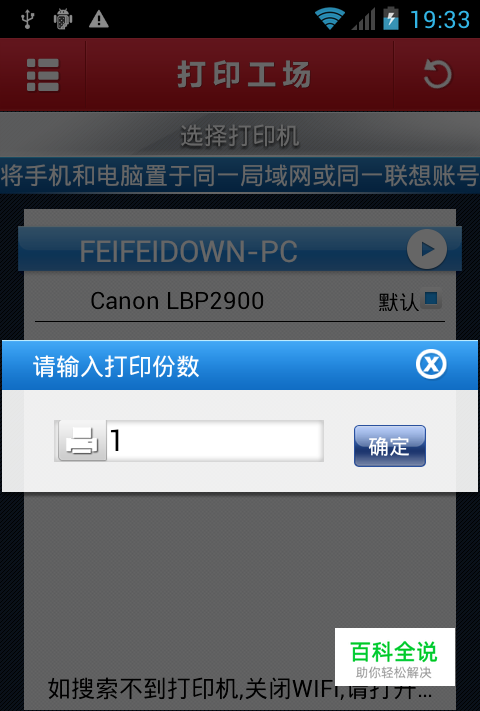The width and height of the screenshot is (480, 711).
Task: Toggle the 默认 default printer checkbox
Action: (x=431, y=299)
